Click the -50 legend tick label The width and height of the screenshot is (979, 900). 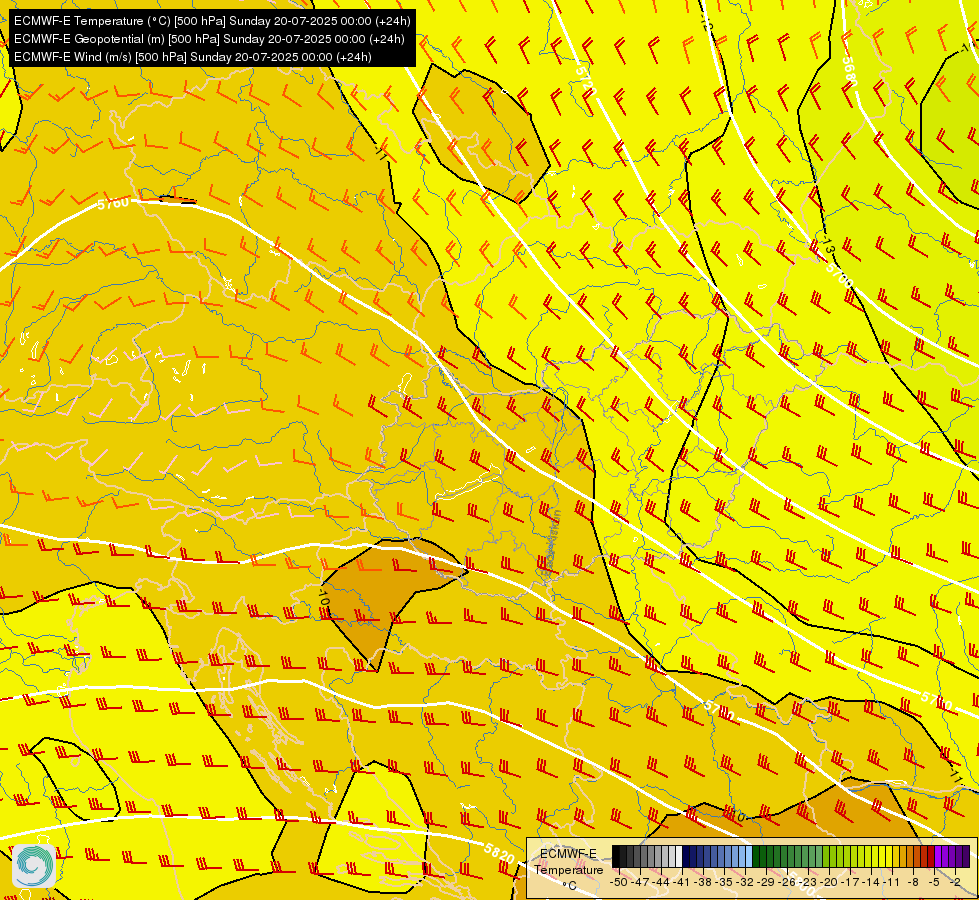(x=619, y=882)
